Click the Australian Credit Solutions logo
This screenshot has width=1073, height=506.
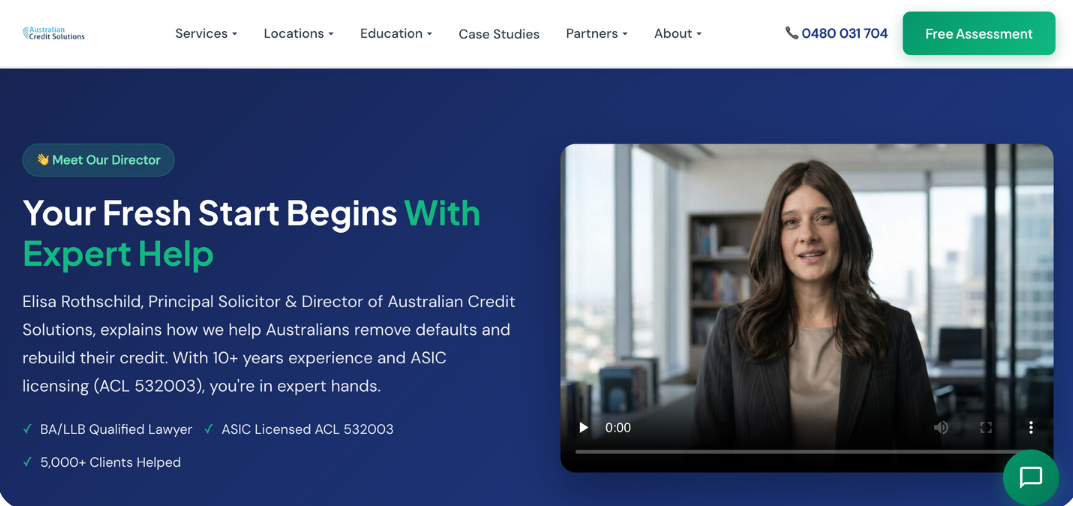coord(53,33)
